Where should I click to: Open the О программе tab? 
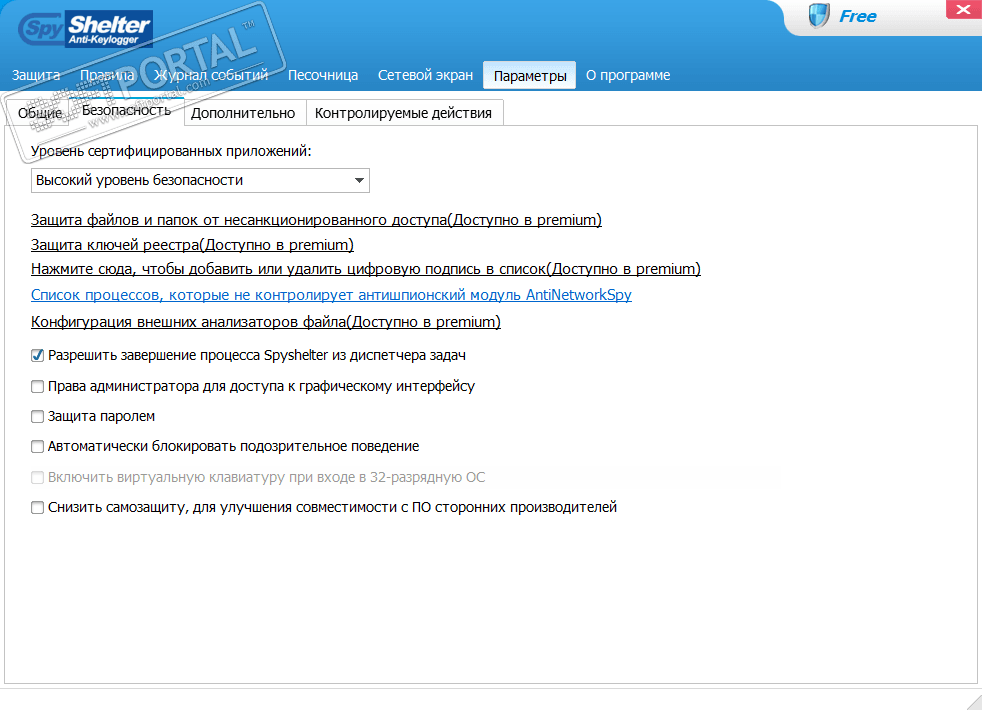(628, 75)
